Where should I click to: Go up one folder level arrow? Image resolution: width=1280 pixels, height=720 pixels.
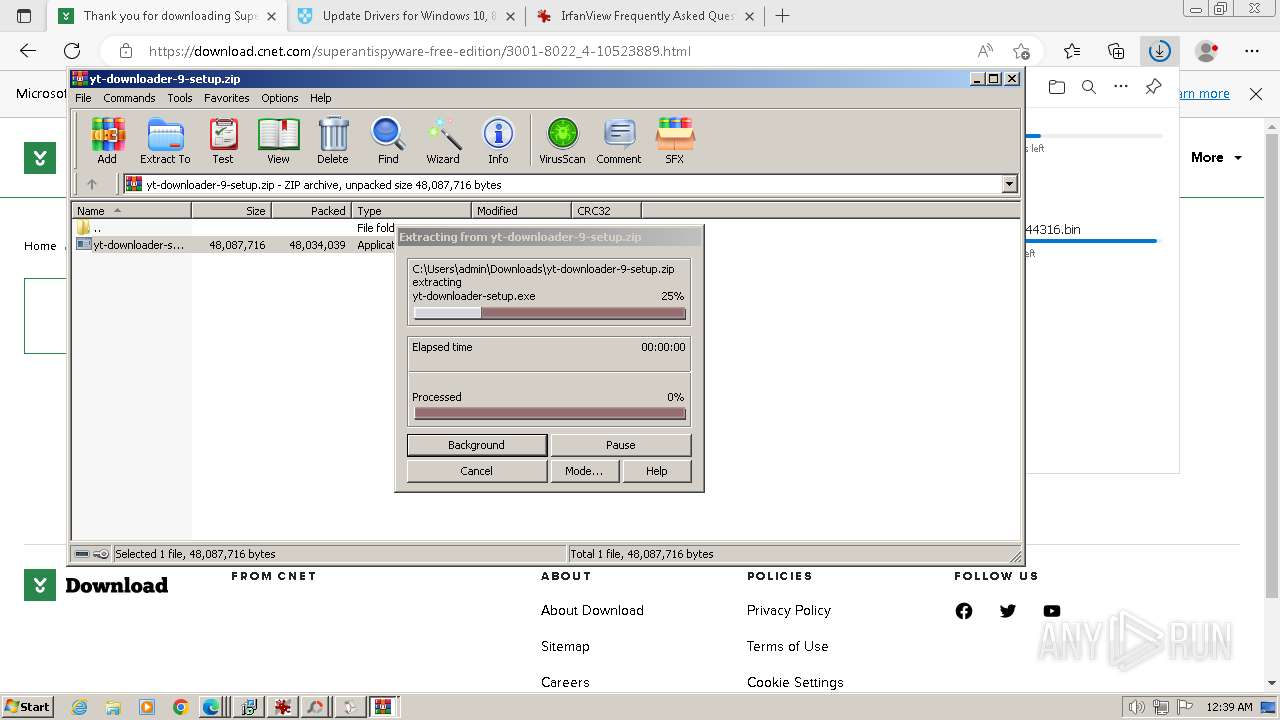tap(92, 184)
